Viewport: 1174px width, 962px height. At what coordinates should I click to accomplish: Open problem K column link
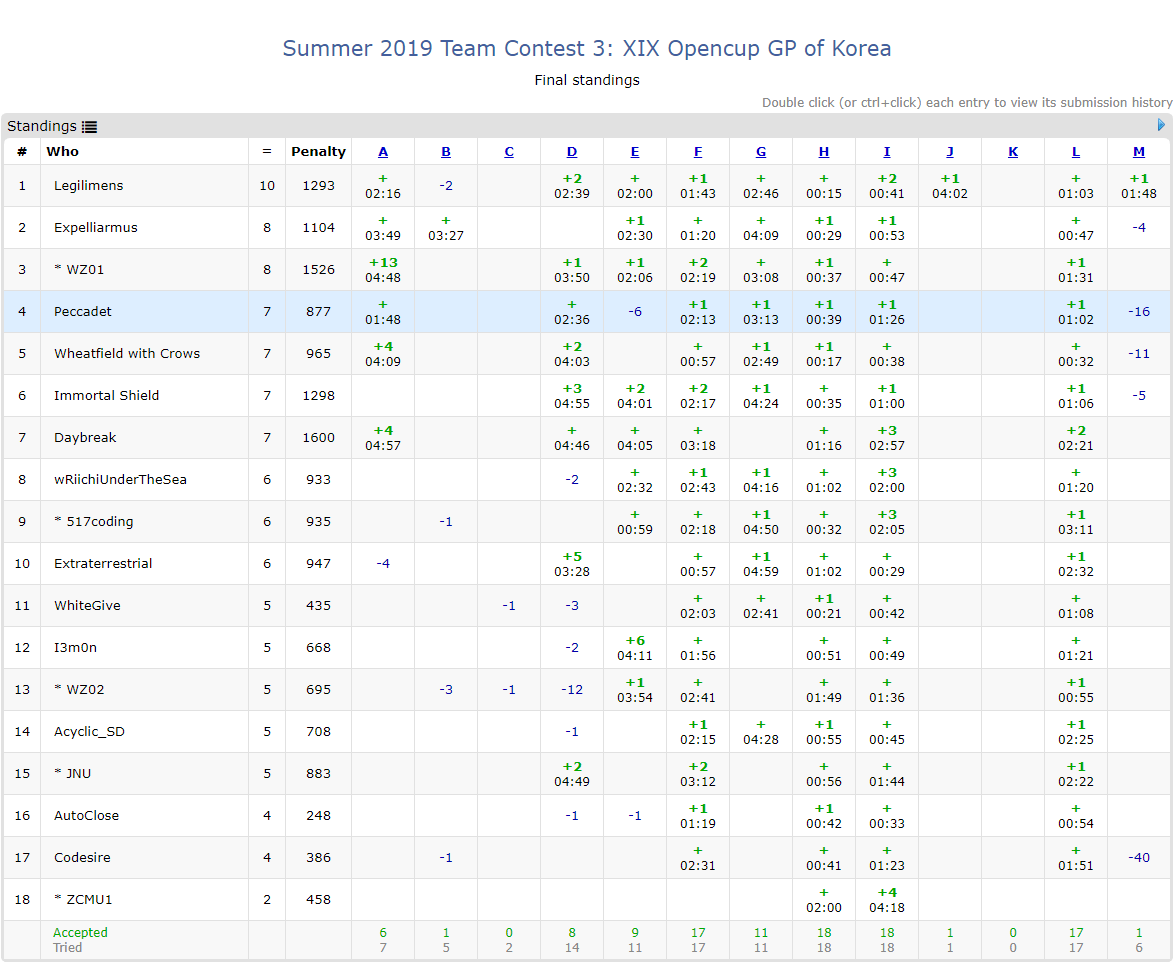tap(1013, 152)
